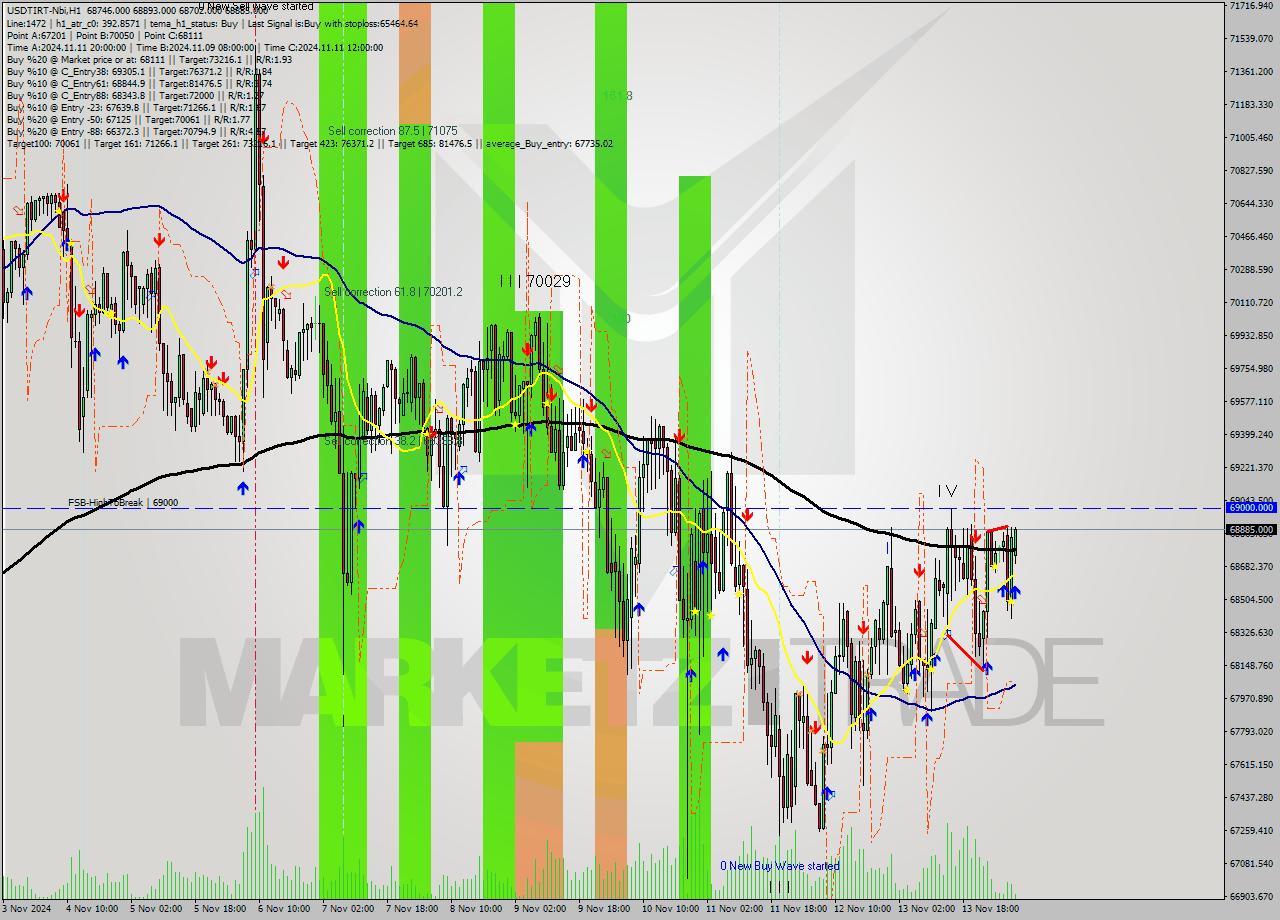This screenshot has height=920, width=1280.
Task: Click the Target100: 70061 targets line
Action: pos(309,143)
